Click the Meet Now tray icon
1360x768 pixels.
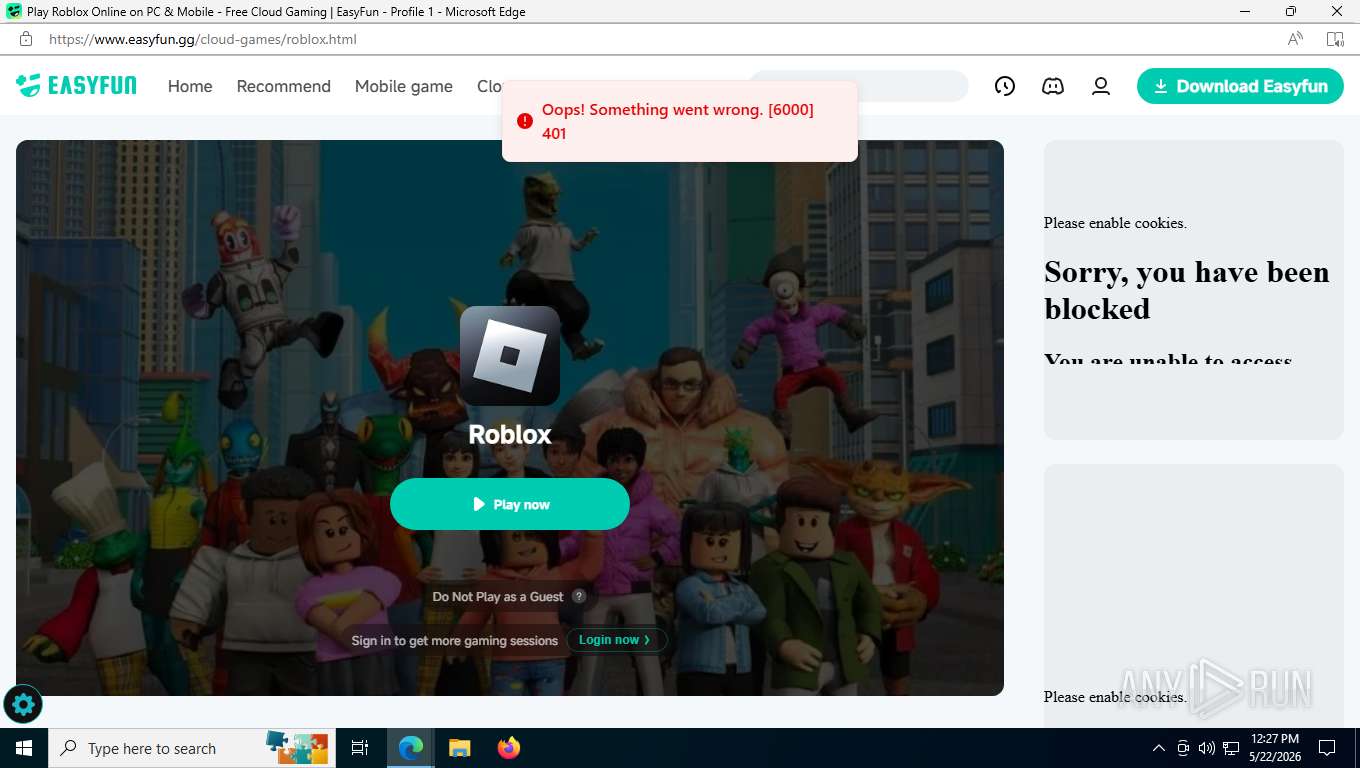point(1183,748)
